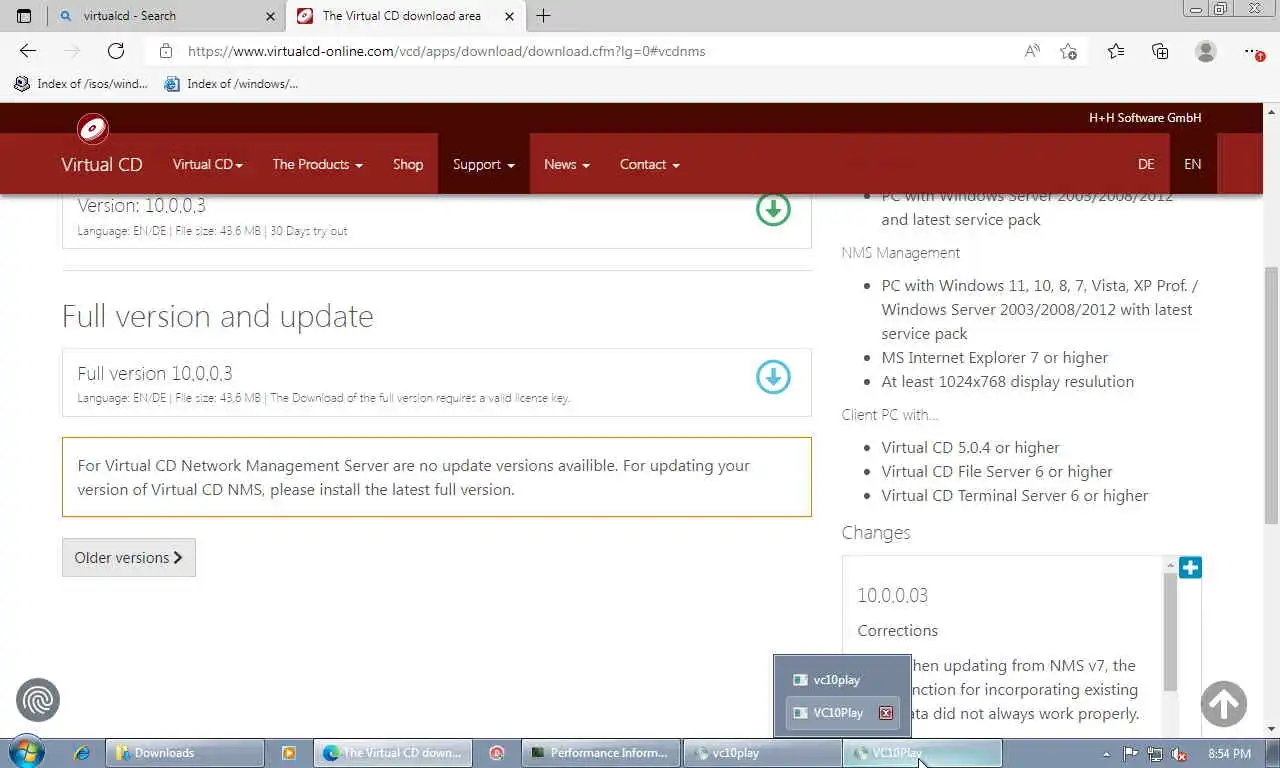
Task: Close the Virtual CD download area tab
Action: pos(509,16)
